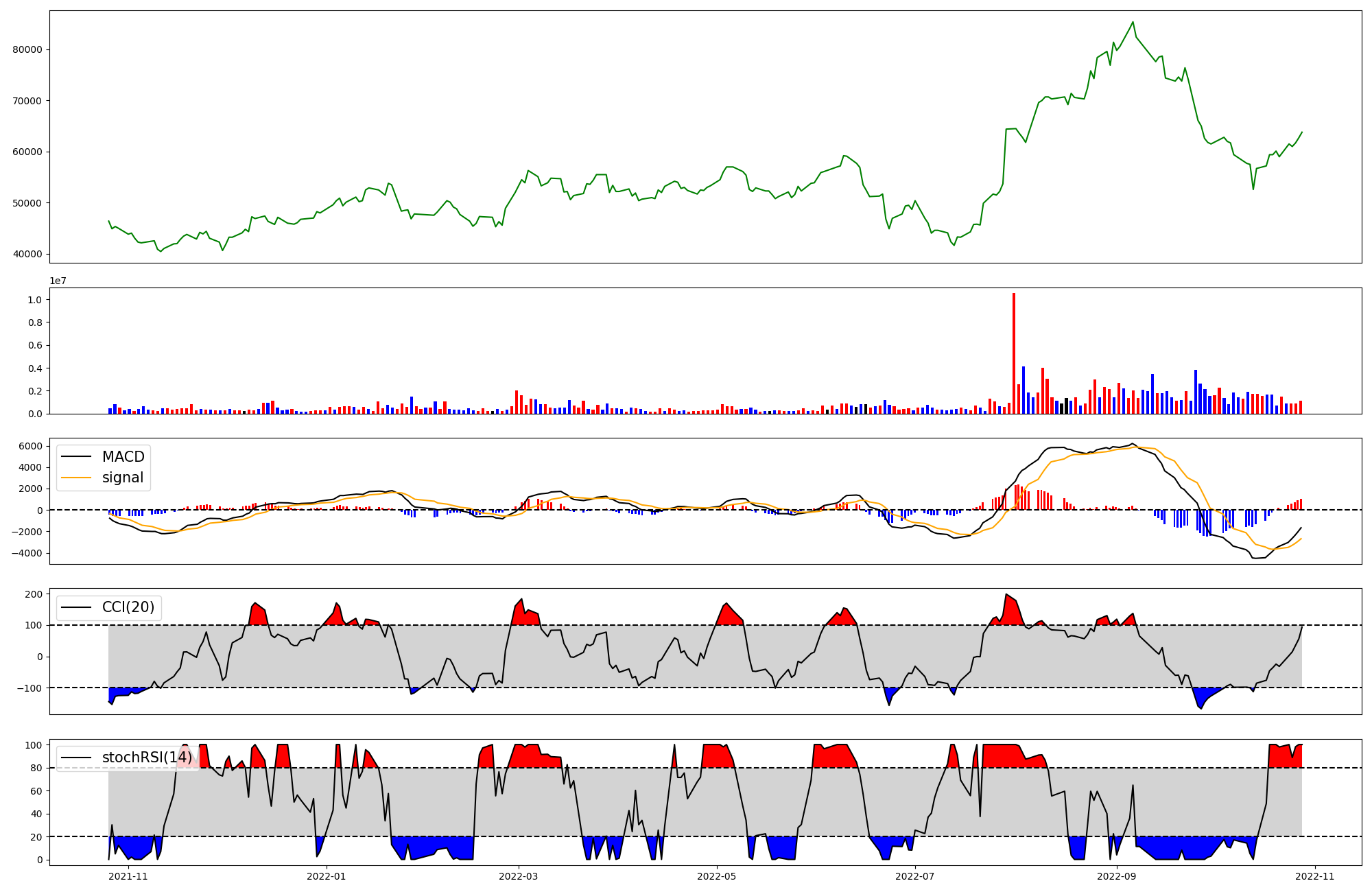Click the black MACD line sample in legend
The image size is (1372, 892).
tap(77, 457)
